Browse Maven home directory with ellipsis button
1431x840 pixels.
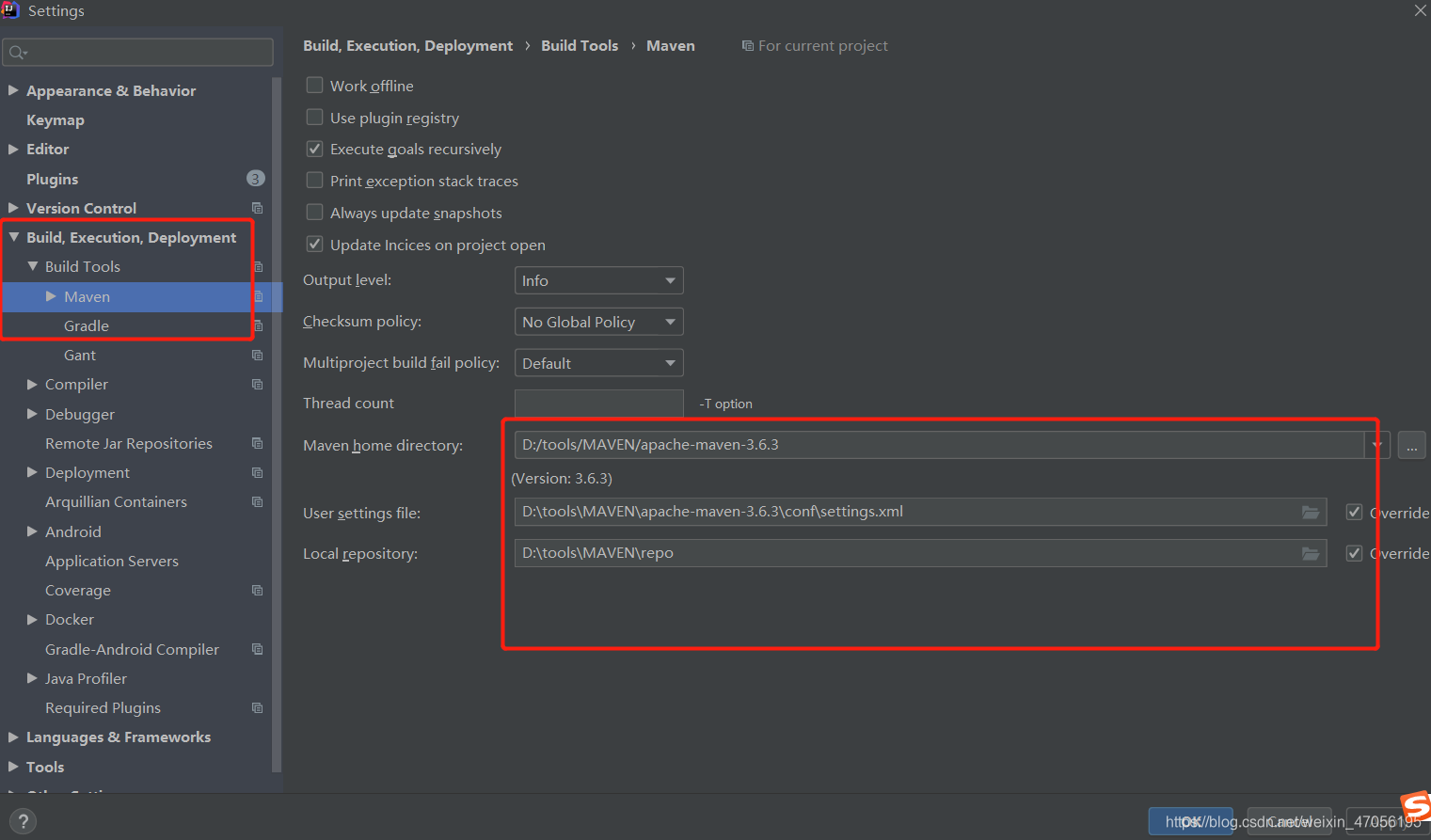click(1411, 445)
